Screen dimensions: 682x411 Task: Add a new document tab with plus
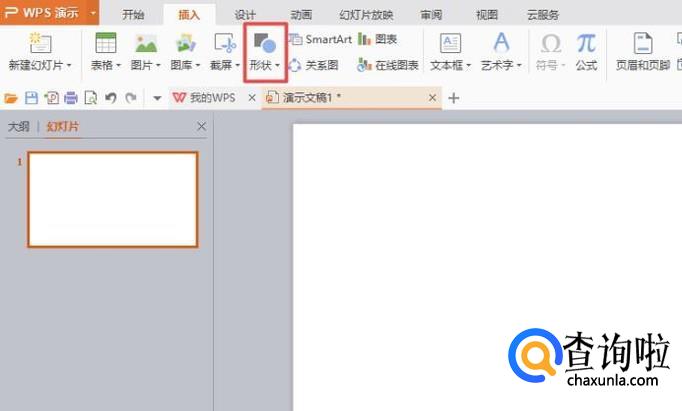pyautogui.click(x=454, y=98)
